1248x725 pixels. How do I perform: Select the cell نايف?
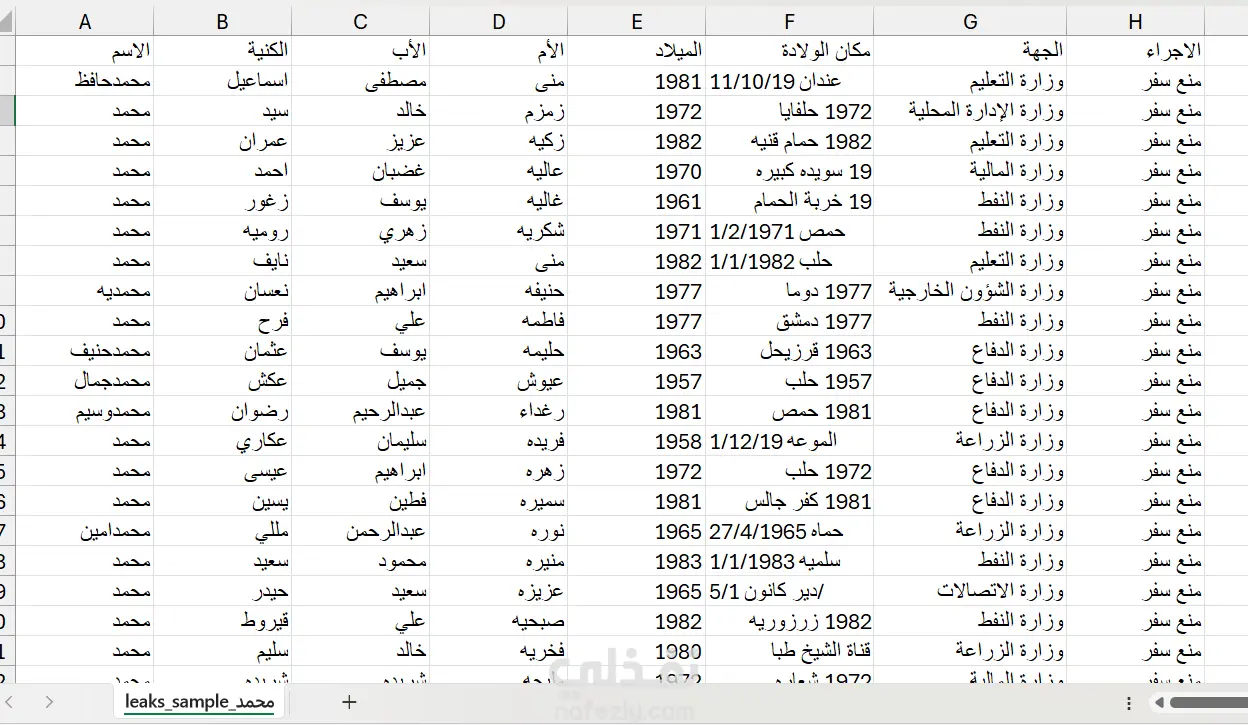coord(223,261)
